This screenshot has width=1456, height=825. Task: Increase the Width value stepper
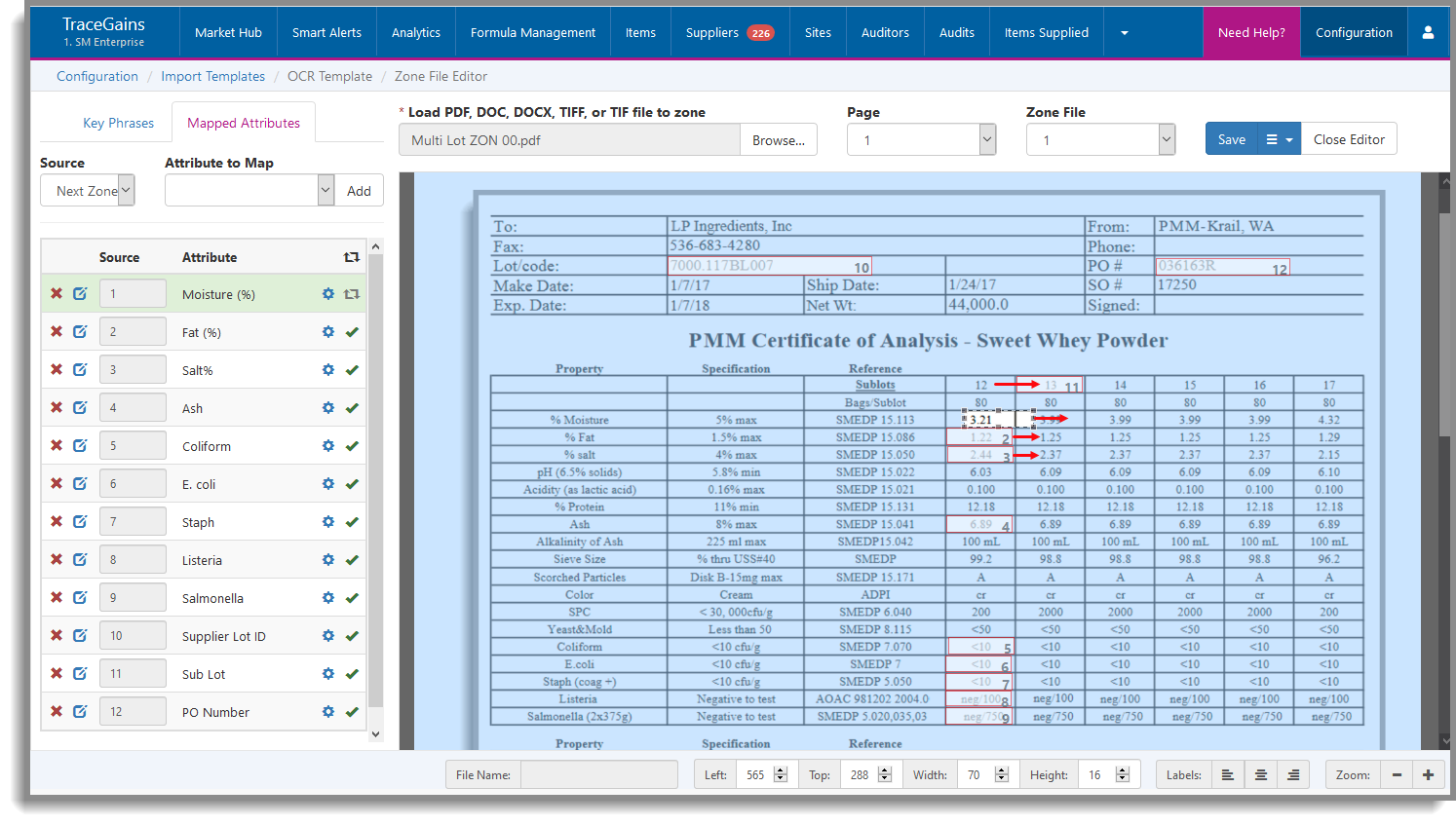click(1001, 769)
